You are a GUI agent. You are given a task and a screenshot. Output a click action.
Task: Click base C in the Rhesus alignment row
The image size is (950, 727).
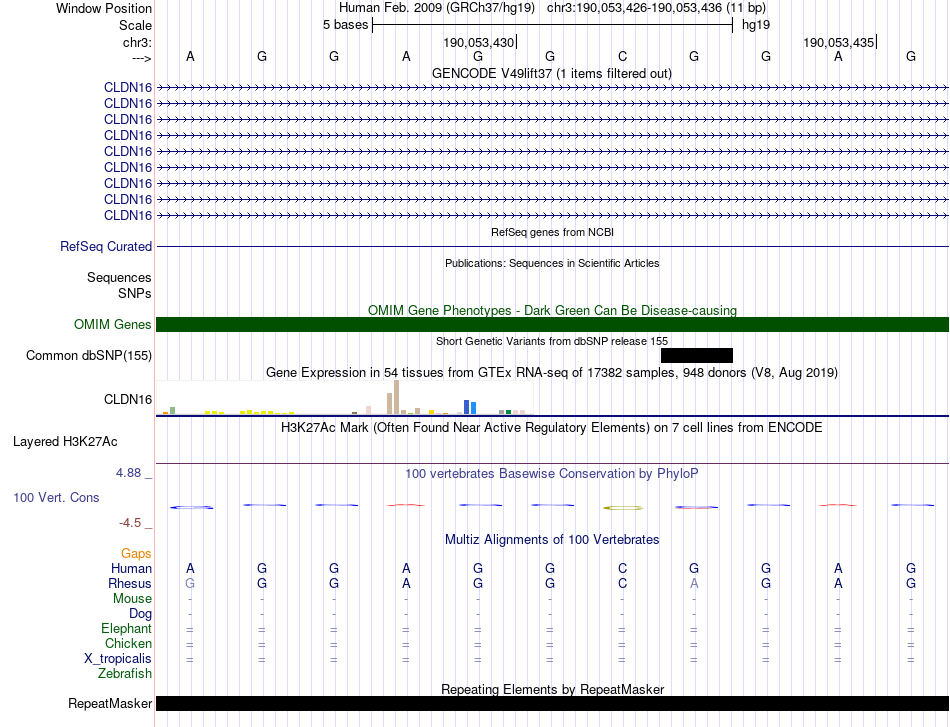[622, 583]
